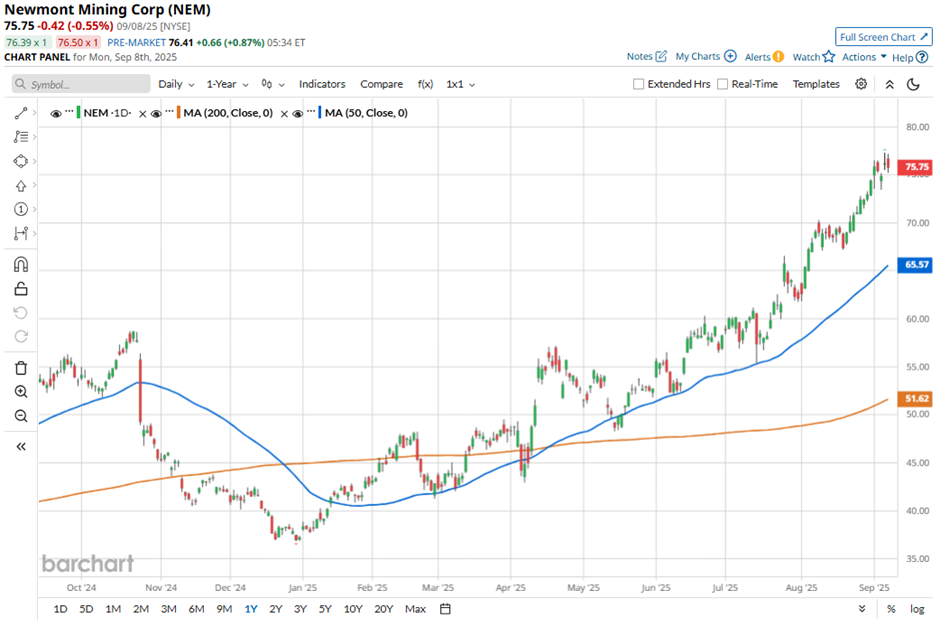The width and height of the screenshot is (940, 627).
Task: Click the red 75.75 price label
Action: point(915,167)
